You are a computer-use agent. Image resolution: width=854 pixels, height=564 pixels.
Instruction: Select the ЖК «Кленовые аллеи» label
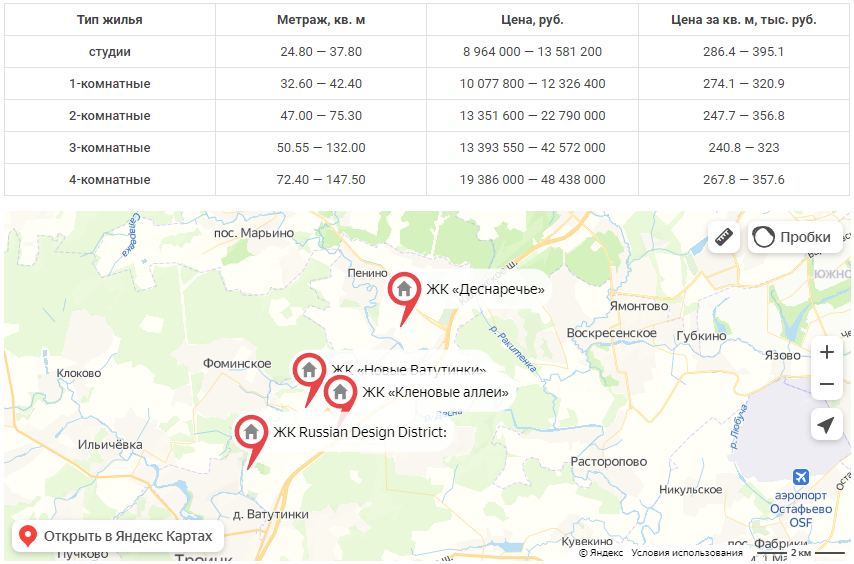coord(436,392)
